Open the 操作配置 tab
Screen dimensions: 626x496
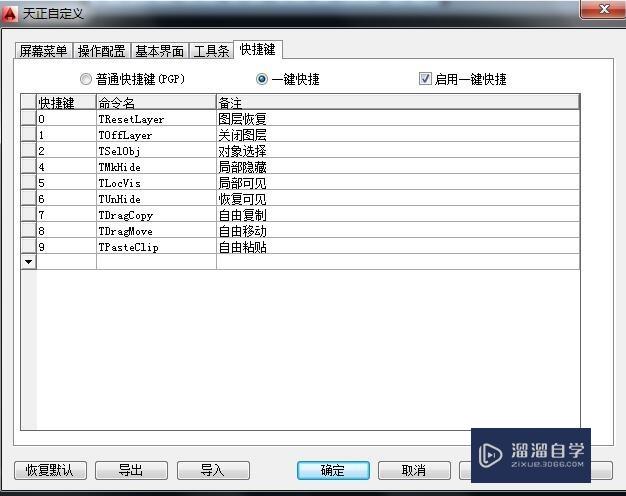(102, 51)
